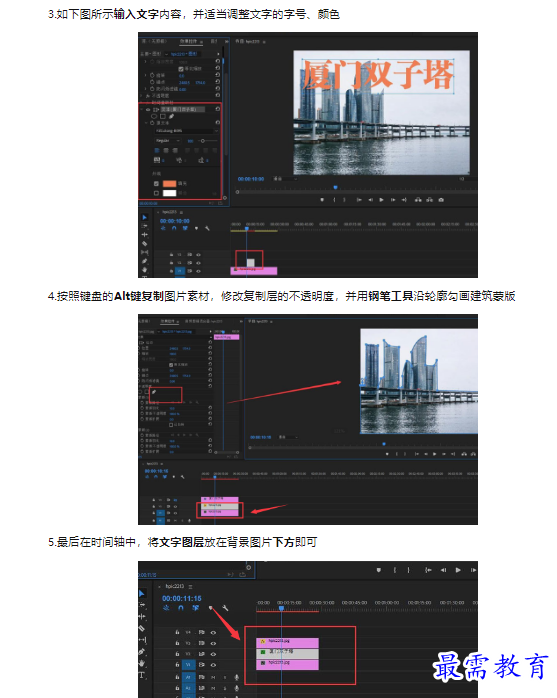Hide the V2 track via eye in step 5
The image size is (557, 698).
tap(213, 654)
